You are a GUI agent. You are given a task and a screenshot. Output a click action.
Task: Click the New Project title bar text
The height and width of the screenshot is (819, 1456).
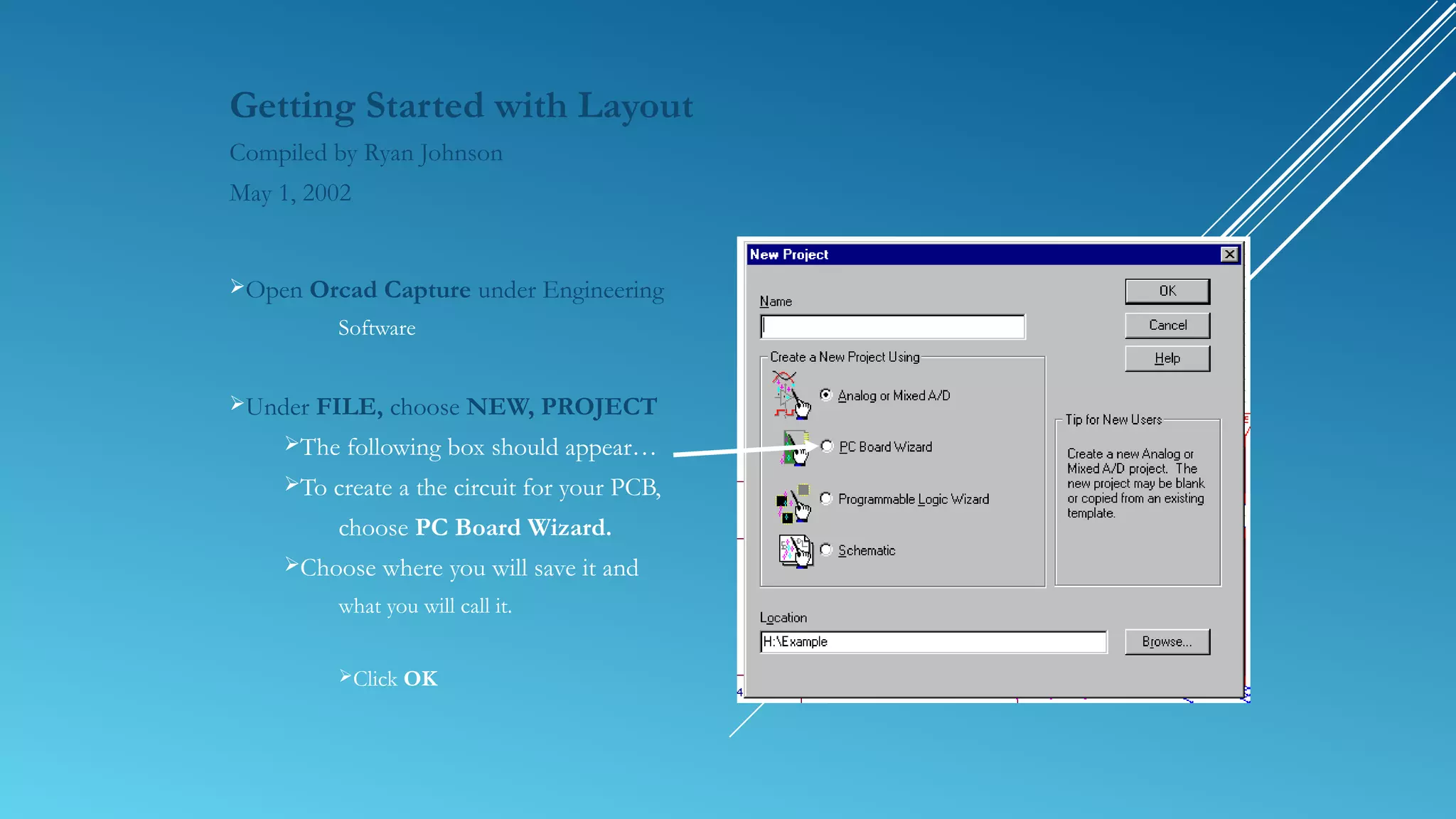(789, 255)
